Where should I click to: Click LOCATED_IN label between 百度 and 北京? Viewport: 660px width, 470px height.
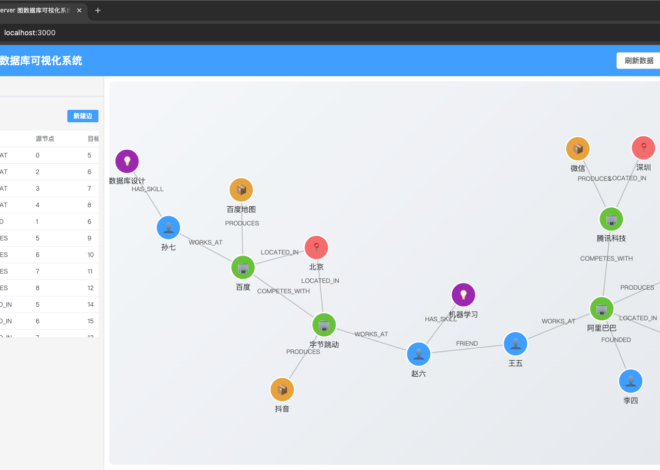coord(279,252)
